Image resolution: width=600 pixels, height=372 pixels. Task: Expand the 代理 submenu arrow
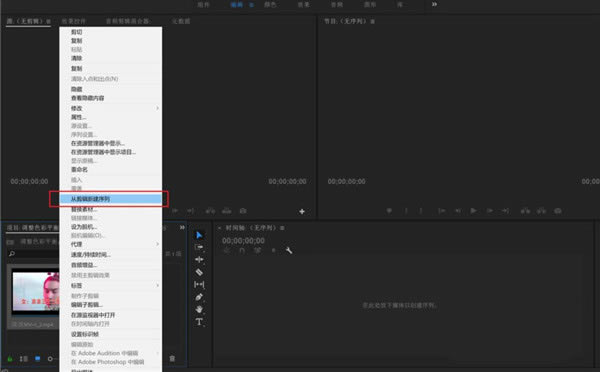click(x=157, y=244)
